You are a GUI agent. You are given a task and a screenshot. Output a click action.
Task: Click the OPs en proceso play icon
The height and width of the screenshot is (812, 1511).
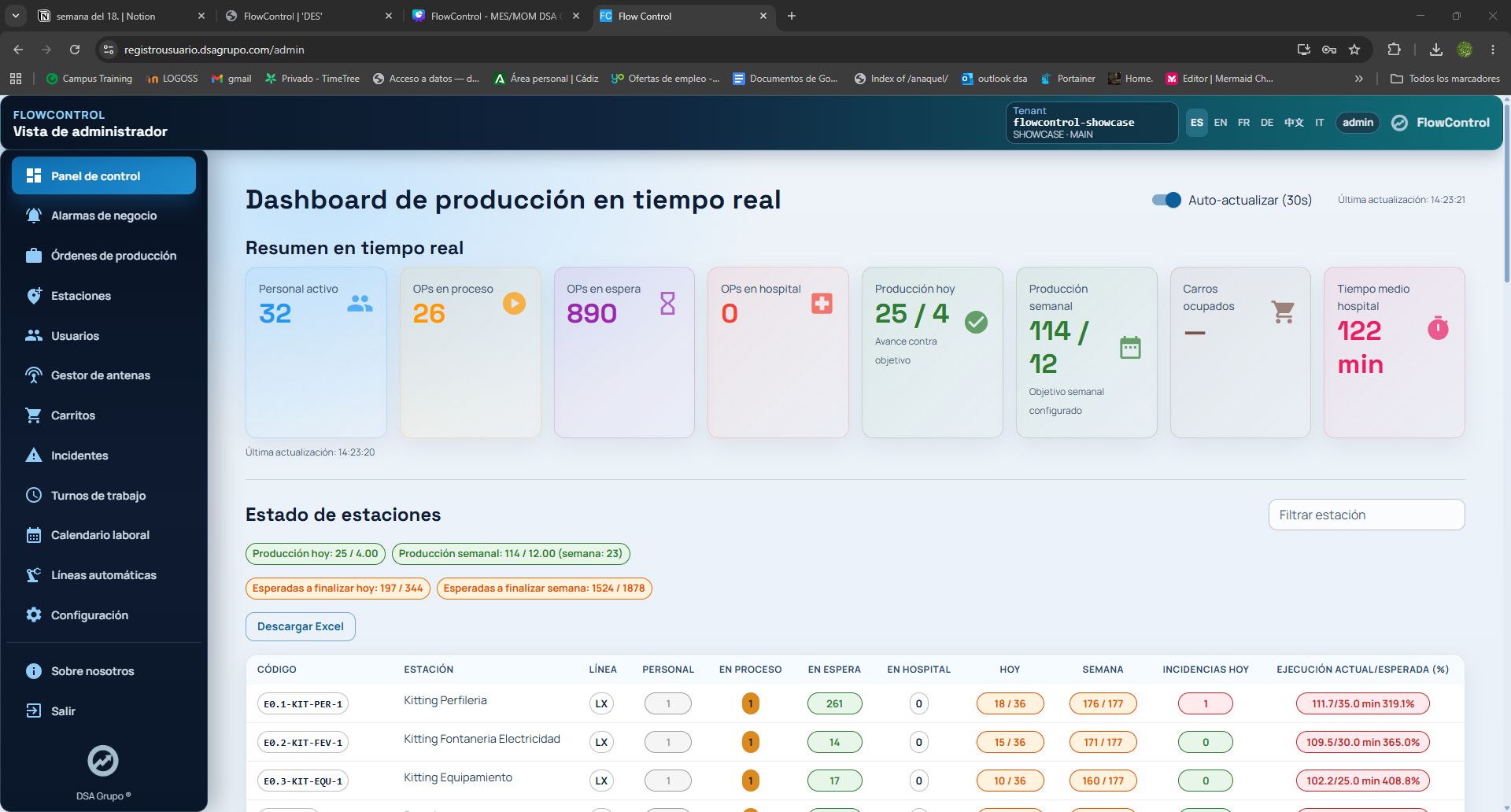[514, 304]
